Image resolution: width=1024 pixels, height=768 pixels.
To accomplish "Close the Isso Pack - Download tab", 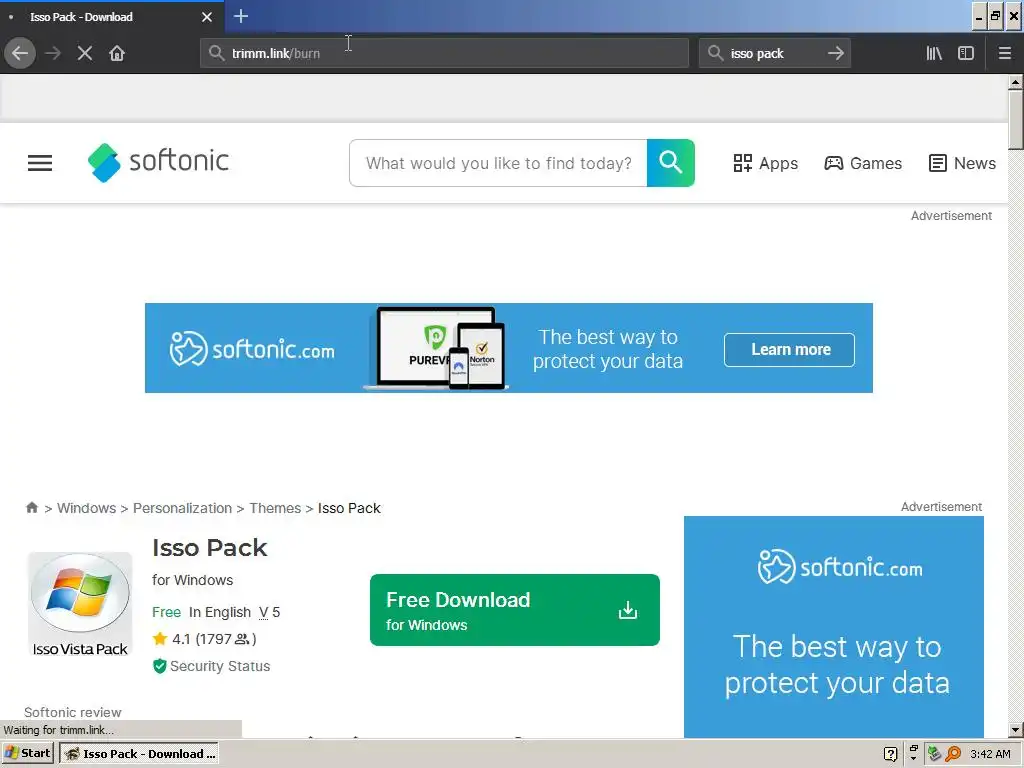I will tap(207, 17).
